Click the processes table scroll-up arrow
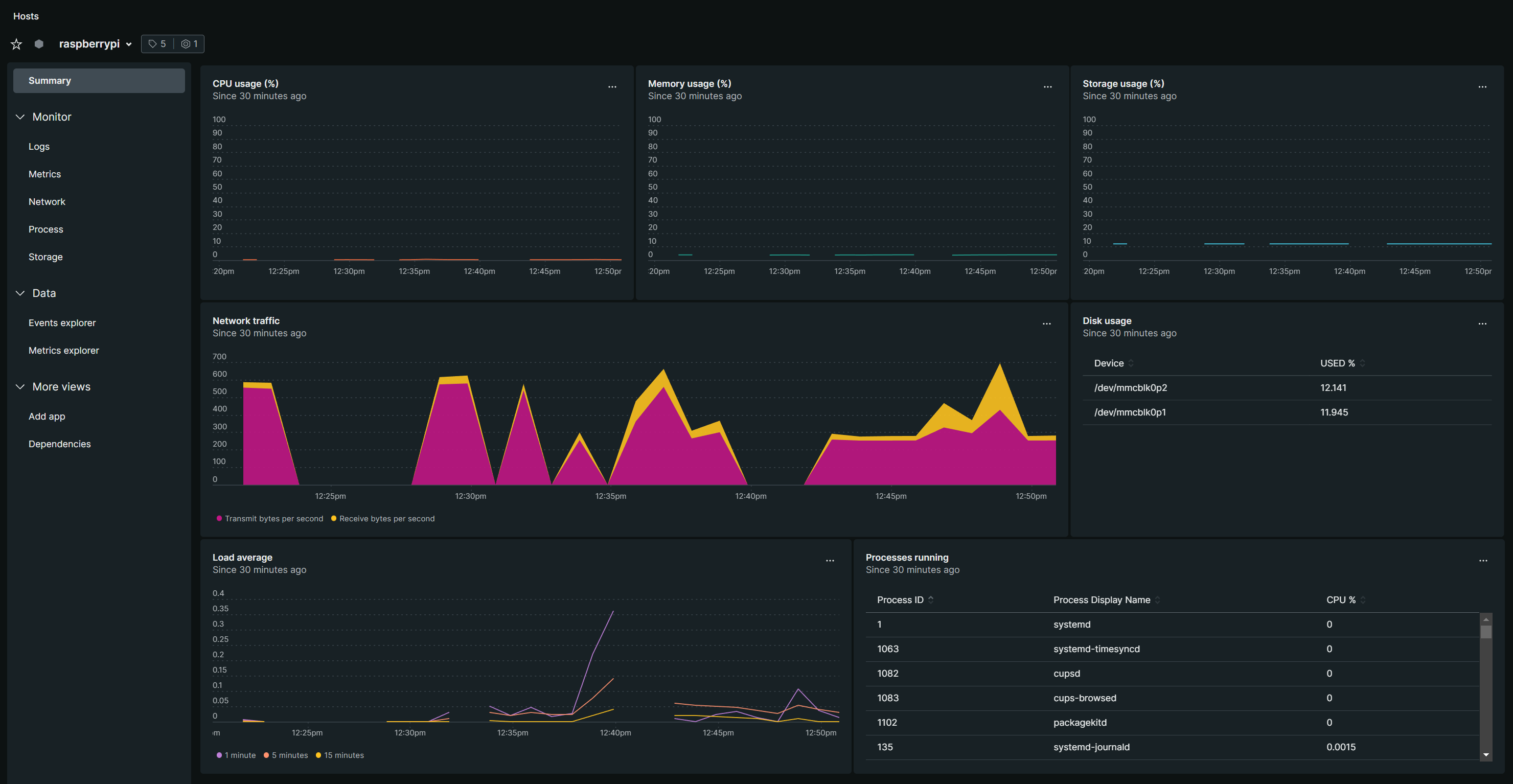 1486,619
